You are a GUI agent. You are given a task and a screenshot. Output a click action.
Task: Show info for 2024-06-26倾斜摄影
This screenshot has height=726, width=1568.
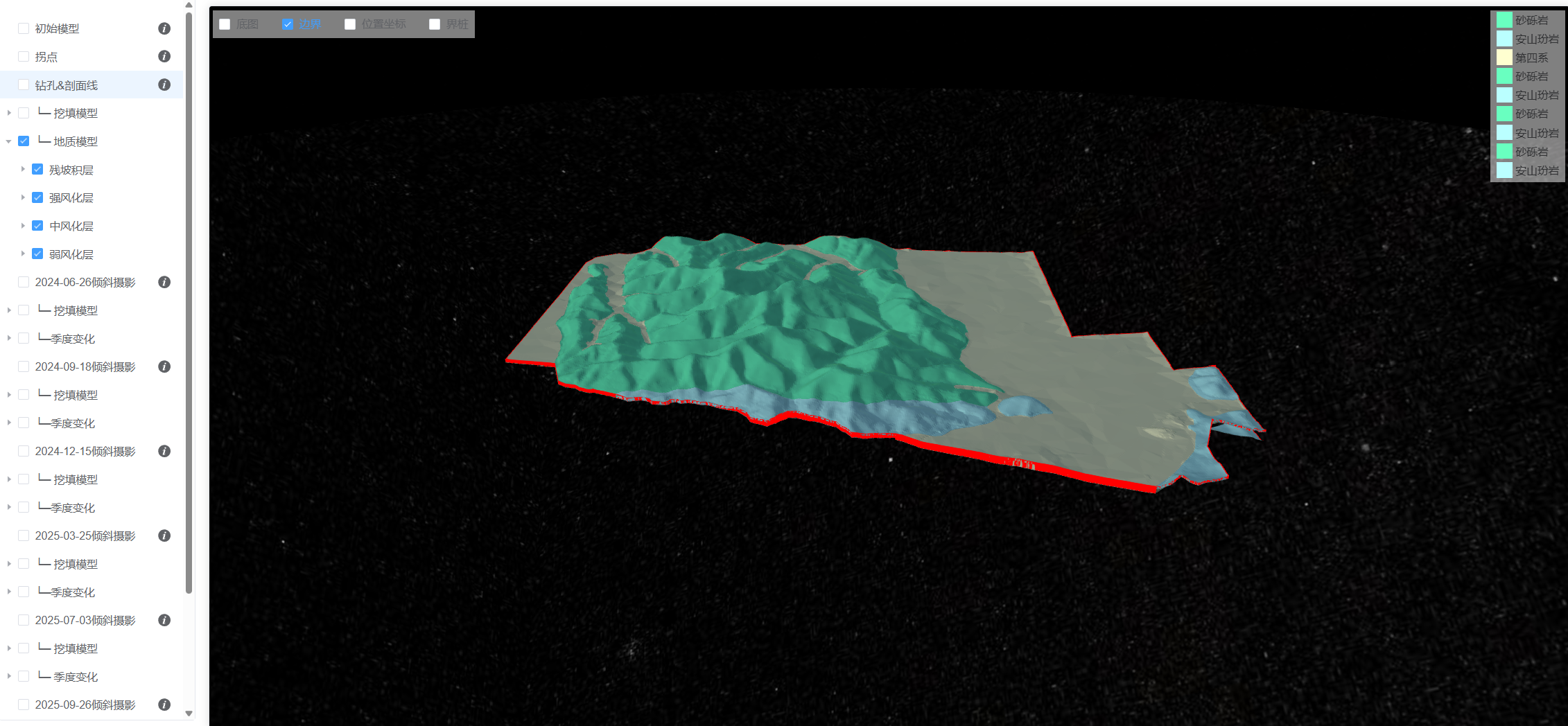point(164,282)
